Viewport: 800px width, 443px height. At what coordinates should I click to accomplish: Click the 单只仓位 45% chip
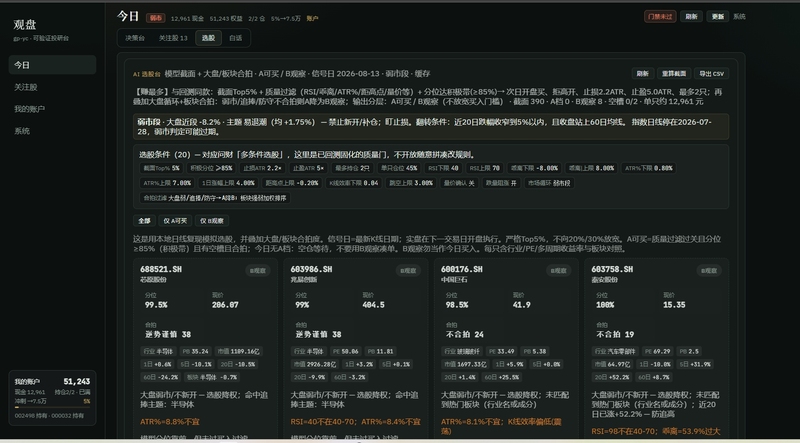398,168
